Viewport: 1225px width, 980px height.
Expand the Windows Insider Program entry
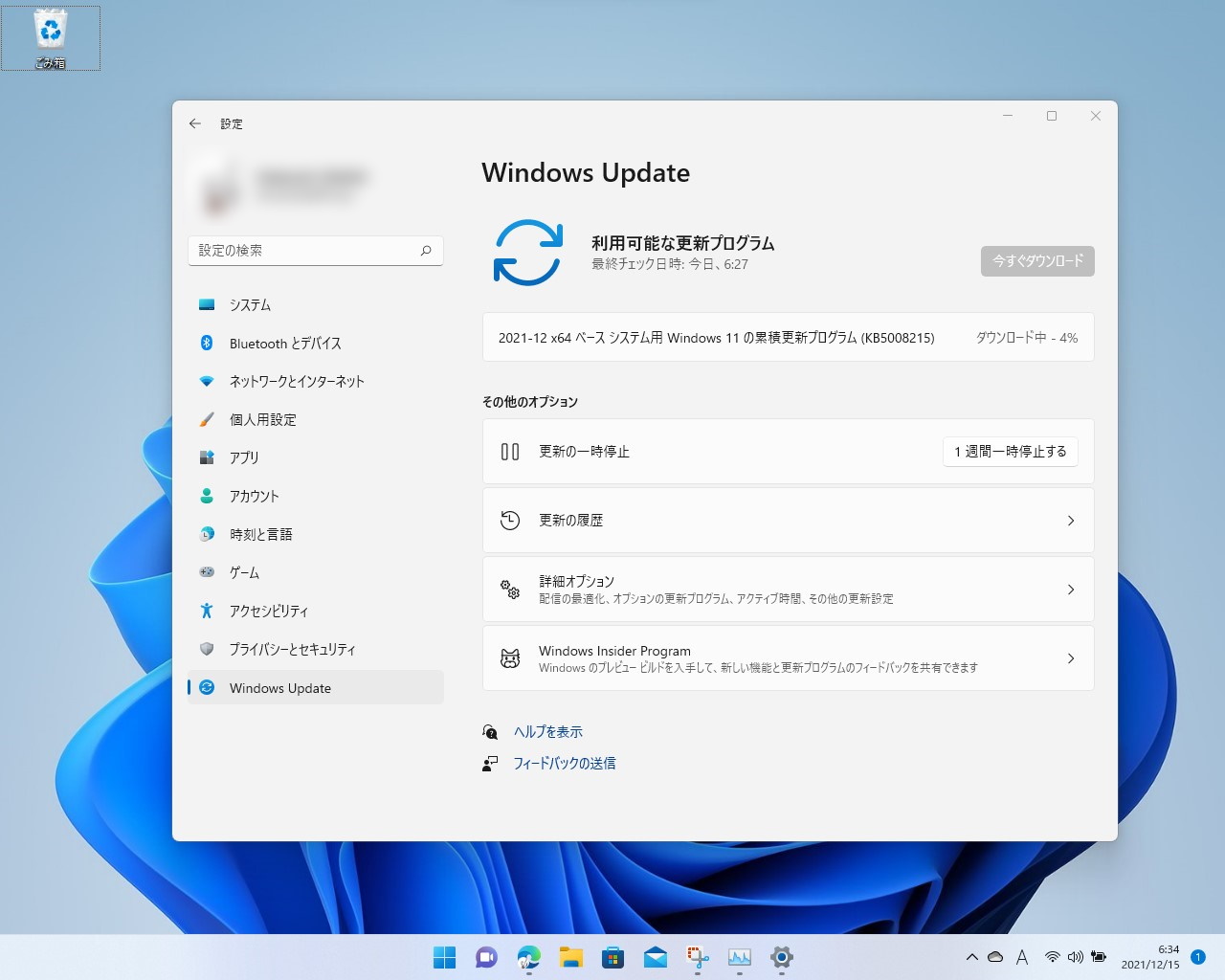[x=1070, y=657]
